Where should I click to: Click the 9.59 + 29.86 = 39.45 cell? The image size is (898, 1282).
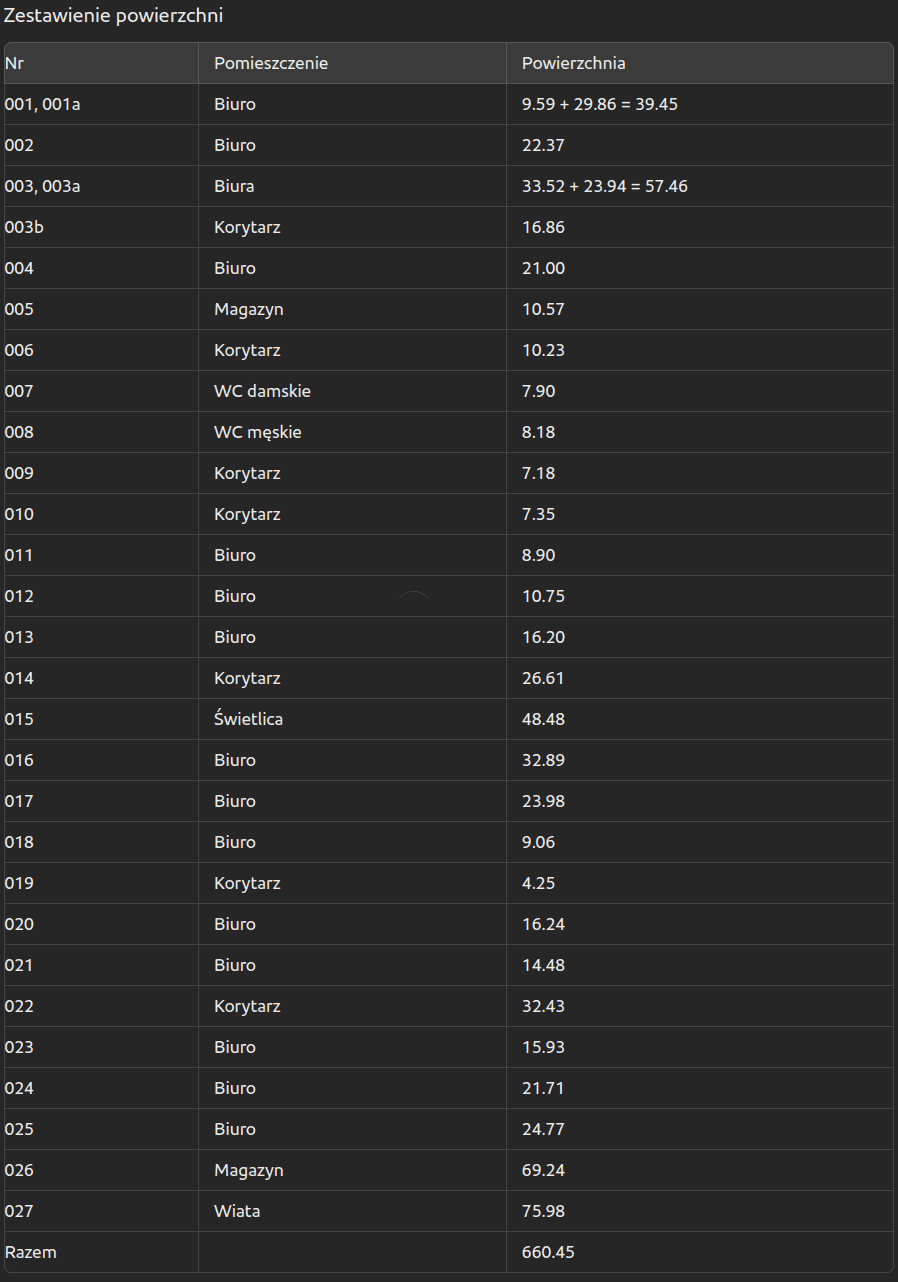(x=600, y=104)
